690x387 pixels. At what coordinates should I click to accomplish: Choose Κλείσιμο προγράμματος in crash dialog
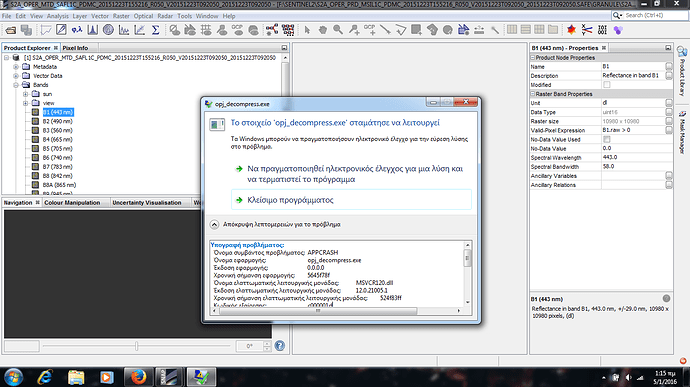pyautogui.click(x=351, y=200)
